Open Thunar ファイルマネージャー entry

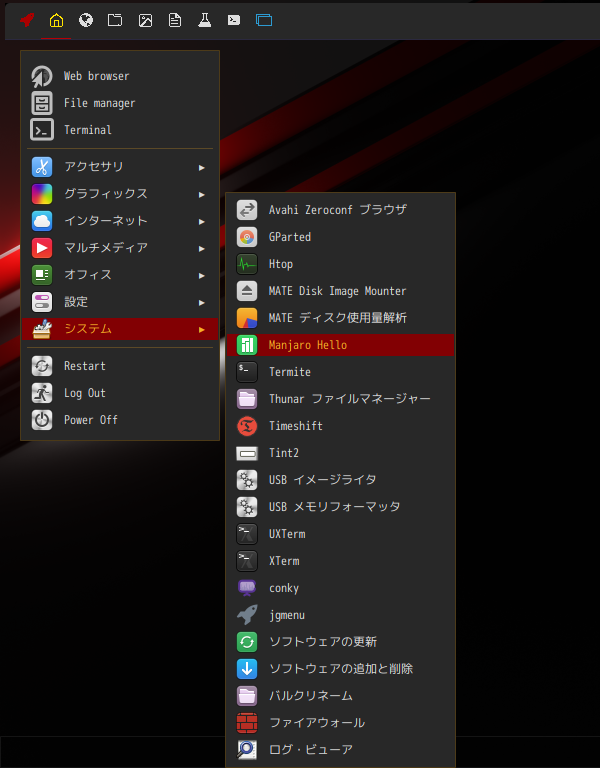click(341, 399)
